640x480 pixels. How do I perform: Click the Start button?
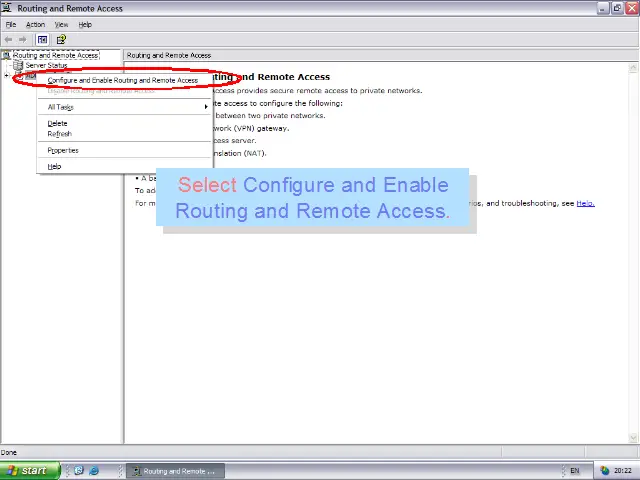[x=29, y=471]
